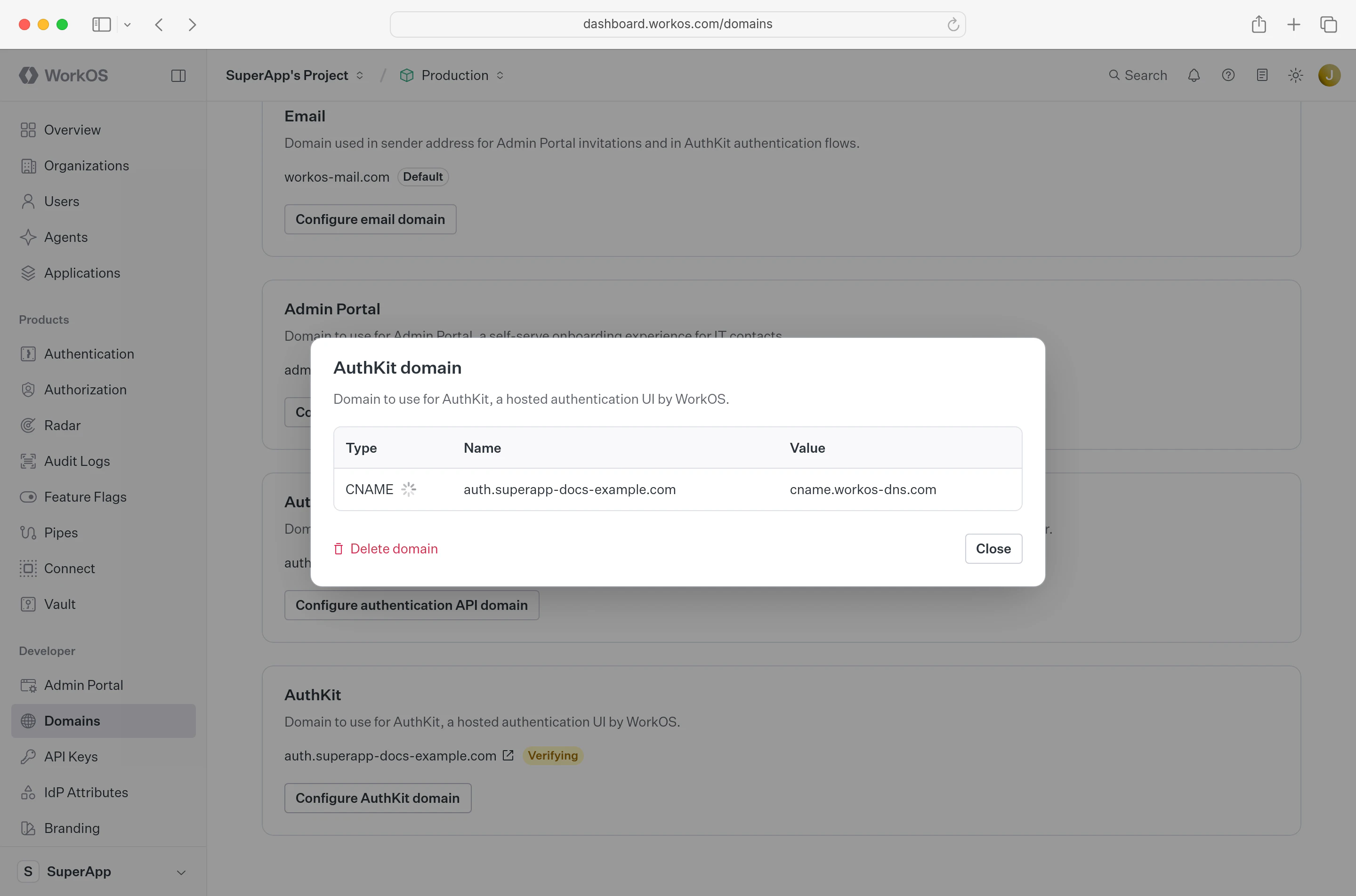
Task: Reload the page in Safari
Action: [953, 24]
